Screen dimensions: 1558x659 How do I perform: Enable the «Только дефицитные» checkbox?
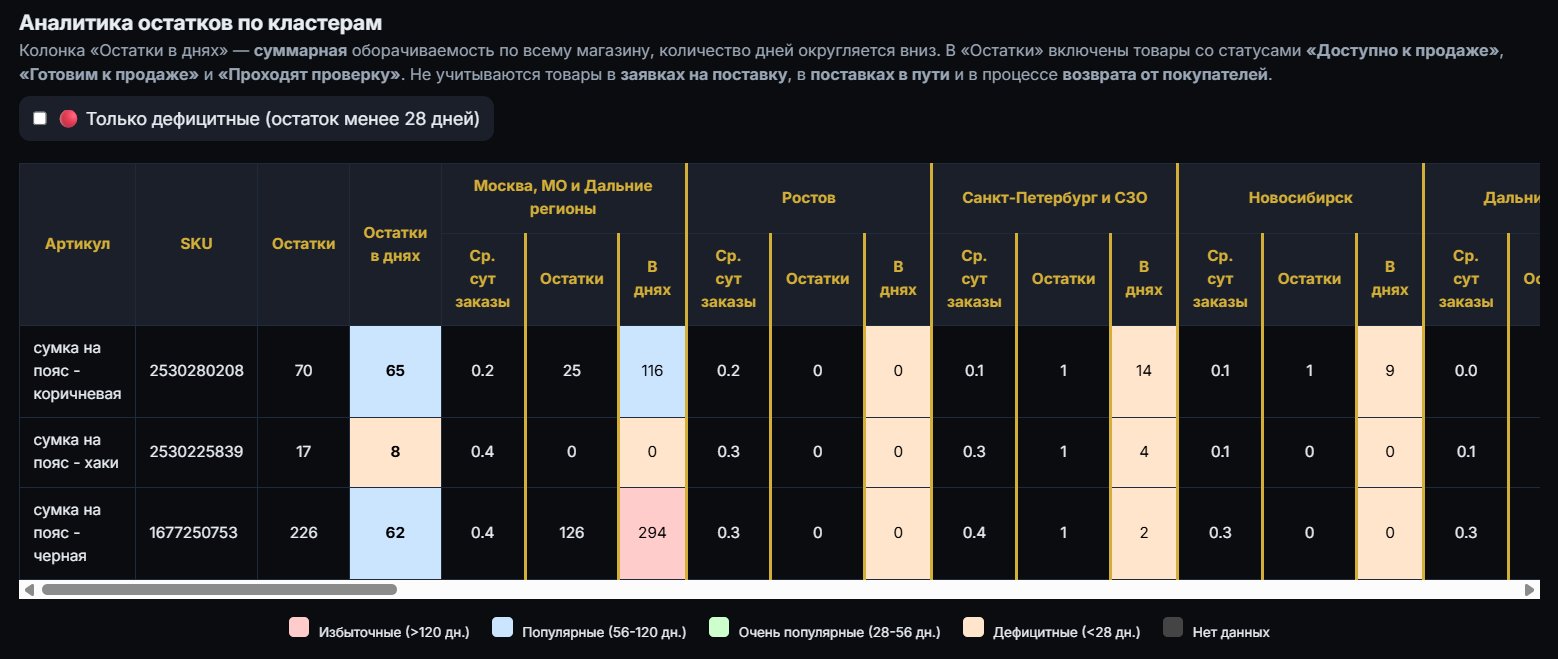[x=40, y=119]
